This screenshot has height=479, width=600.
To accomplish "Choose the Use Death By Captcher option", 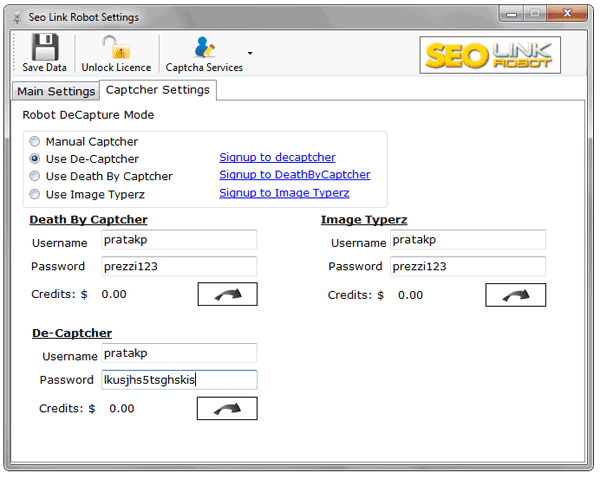I will (x=36, y=176).
